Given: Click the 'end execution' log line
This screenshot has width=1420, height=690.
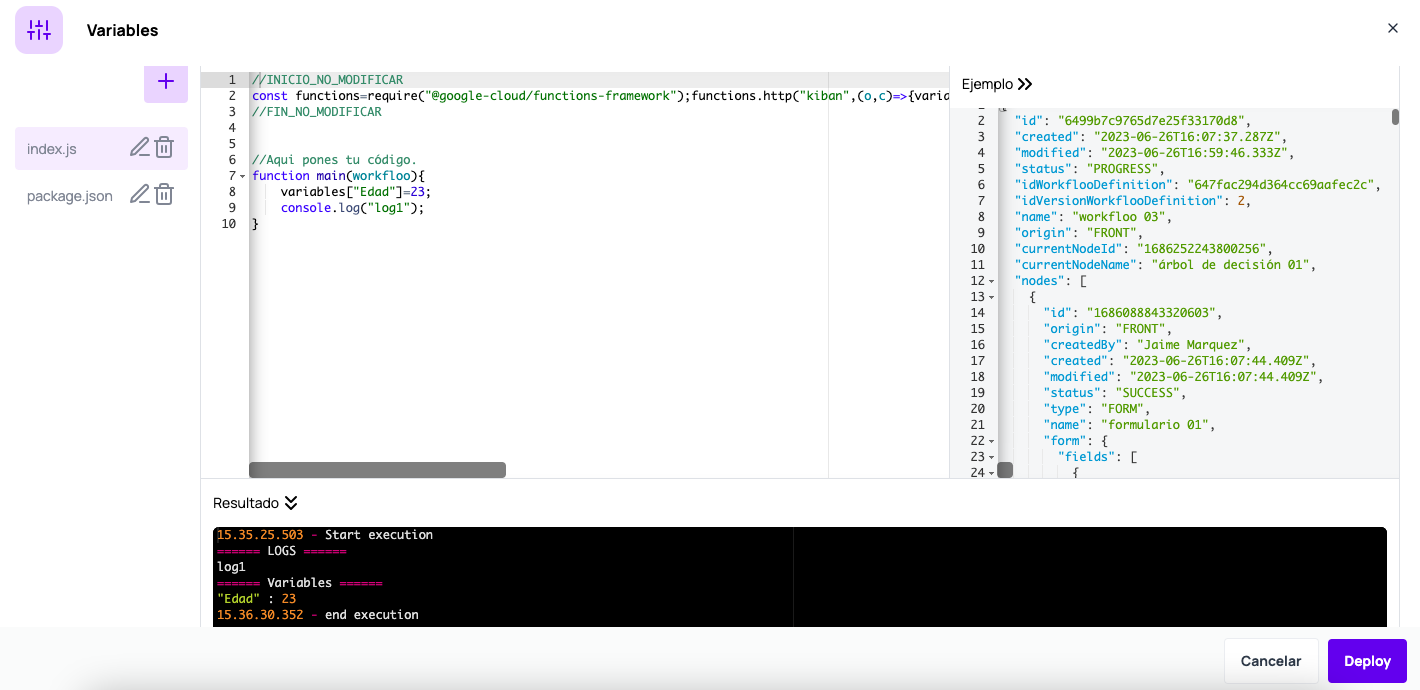Looking at the screenshot, I should pos(318,615).
